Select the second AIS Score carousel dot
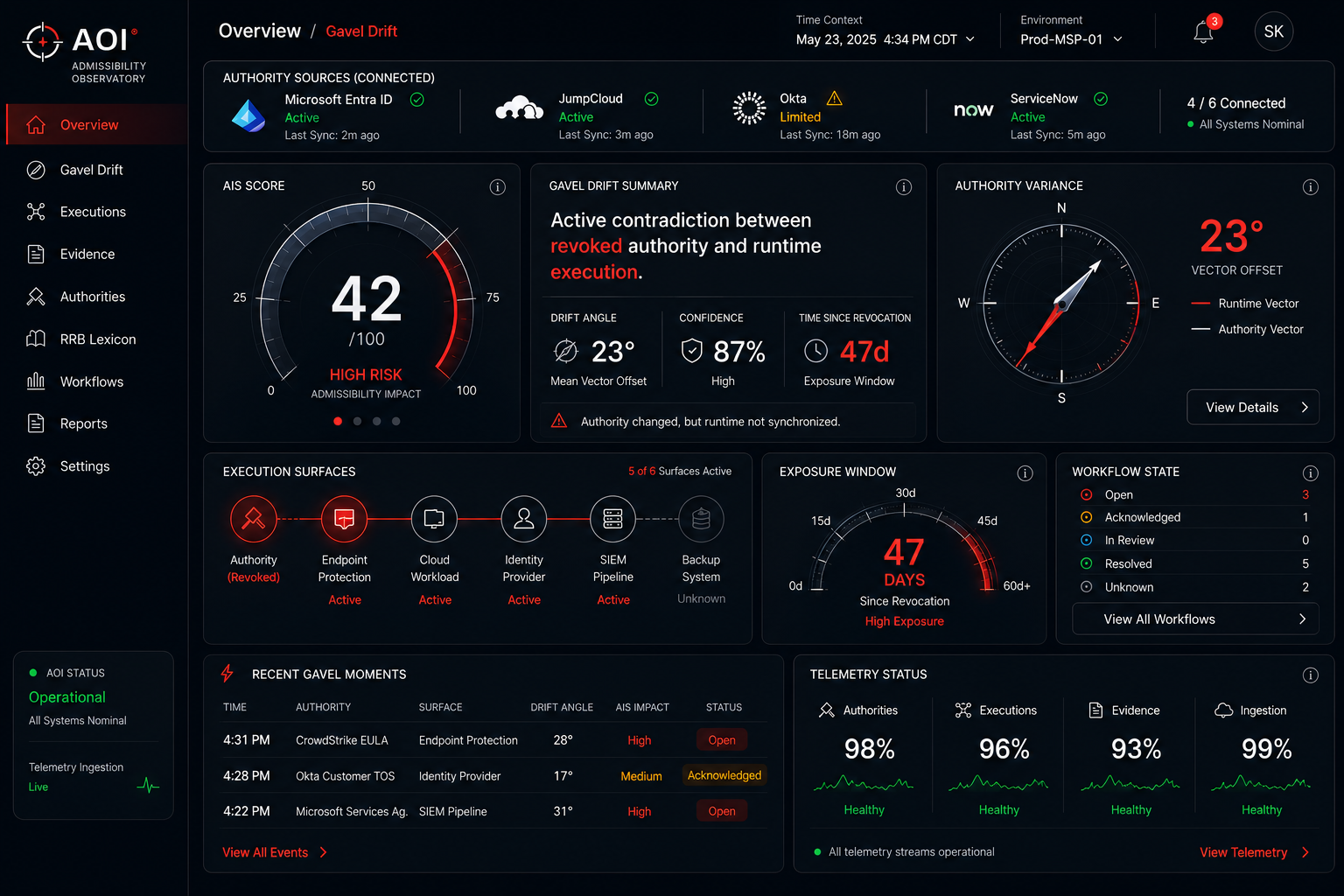 [x=357, y=421]
